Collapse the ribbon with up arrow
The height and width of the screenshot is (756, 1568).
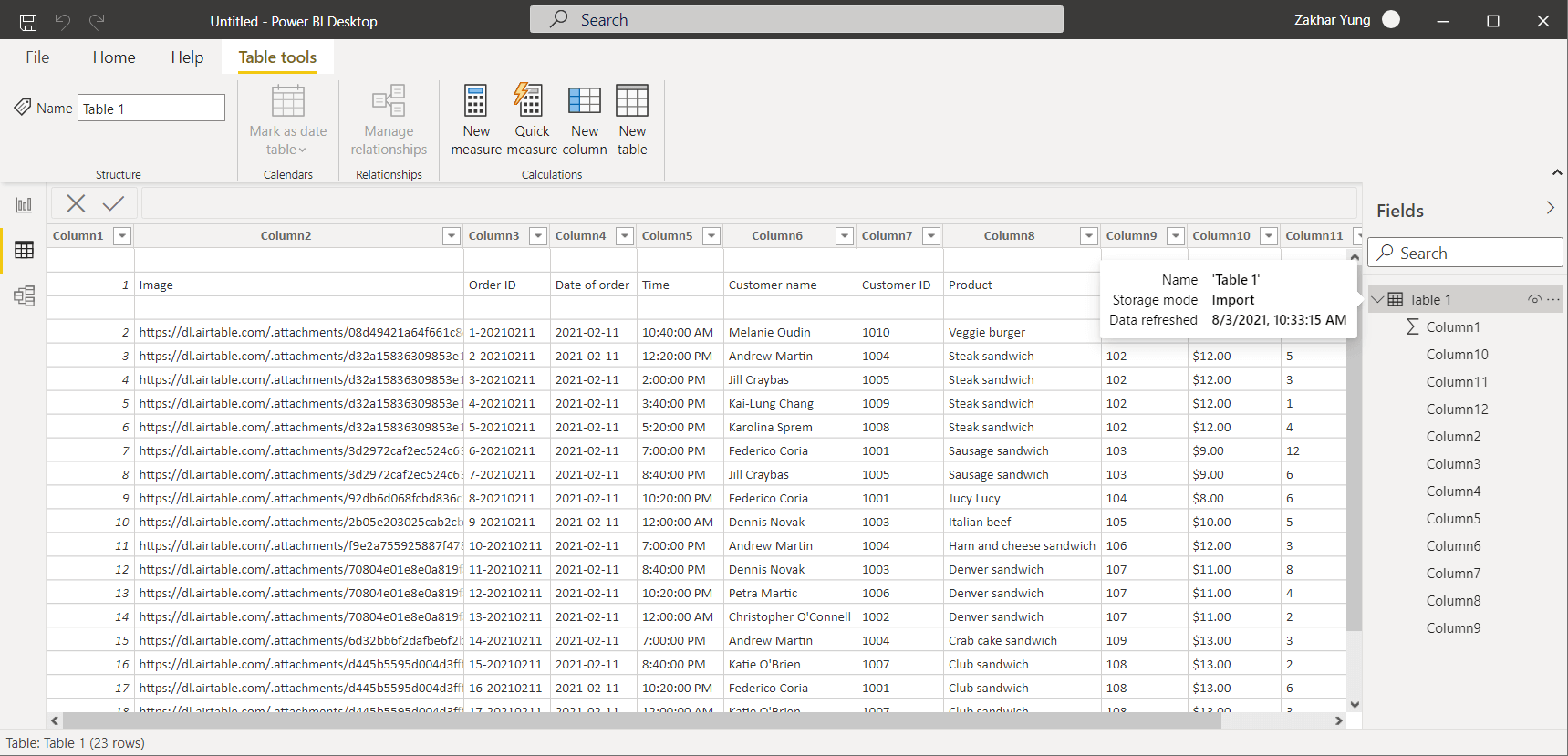click(1557, 171)
